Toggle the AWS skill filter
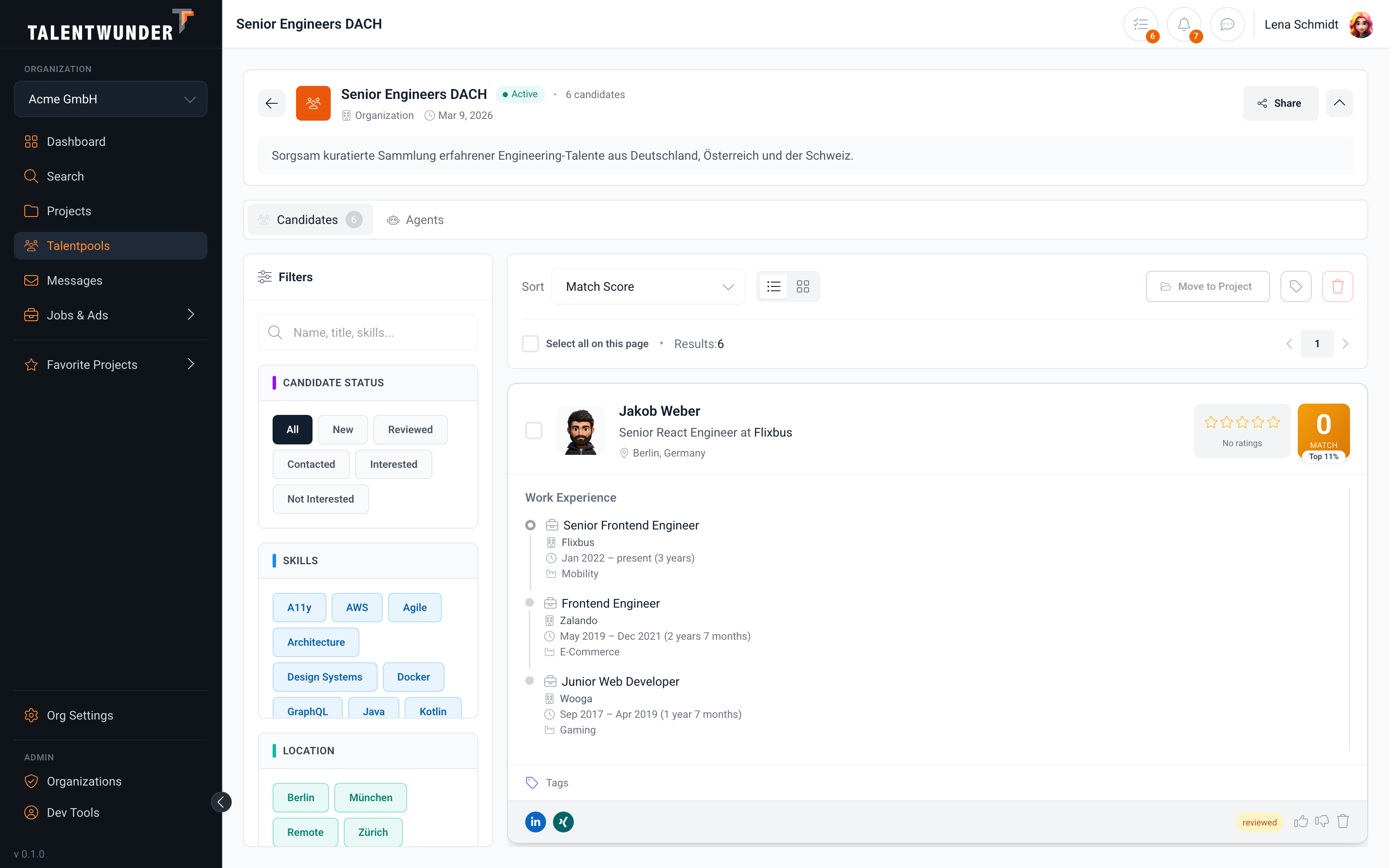This screenshot has height=868, width=1389. point(357,607)
